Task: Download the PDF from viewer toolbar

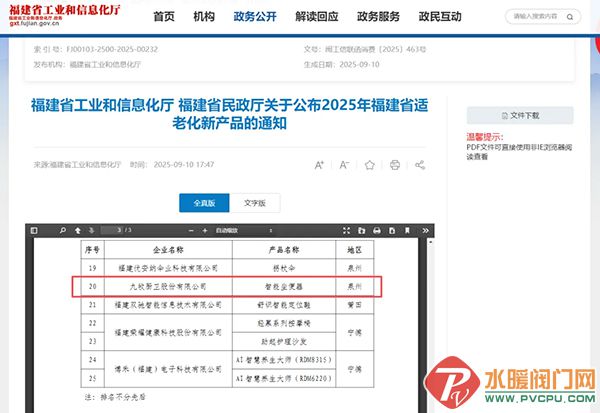Action: (x=392, y=230)
